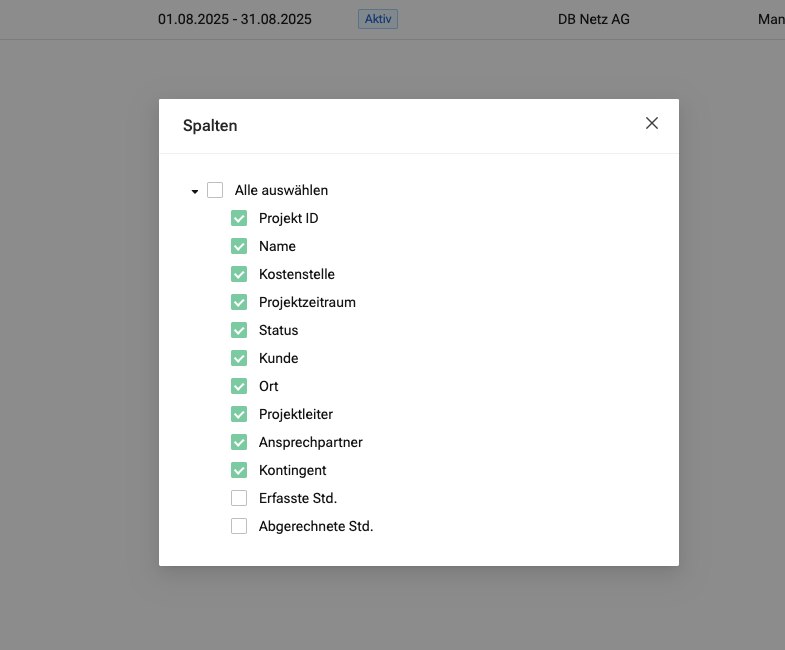This screenshot has width=785, height=650.
Task: Close the Spalten dialog
Action: click(652, 123)
